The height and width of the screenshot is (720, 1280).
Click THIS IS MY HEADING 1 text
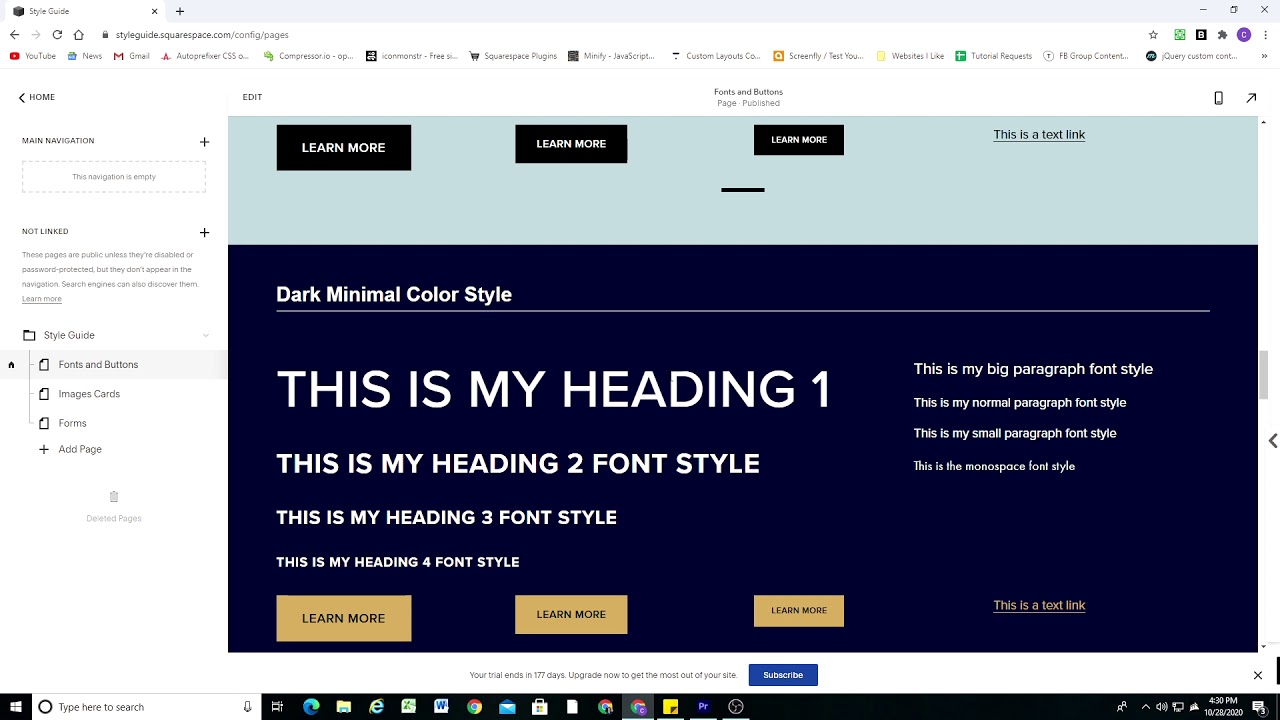coord(554,390)
